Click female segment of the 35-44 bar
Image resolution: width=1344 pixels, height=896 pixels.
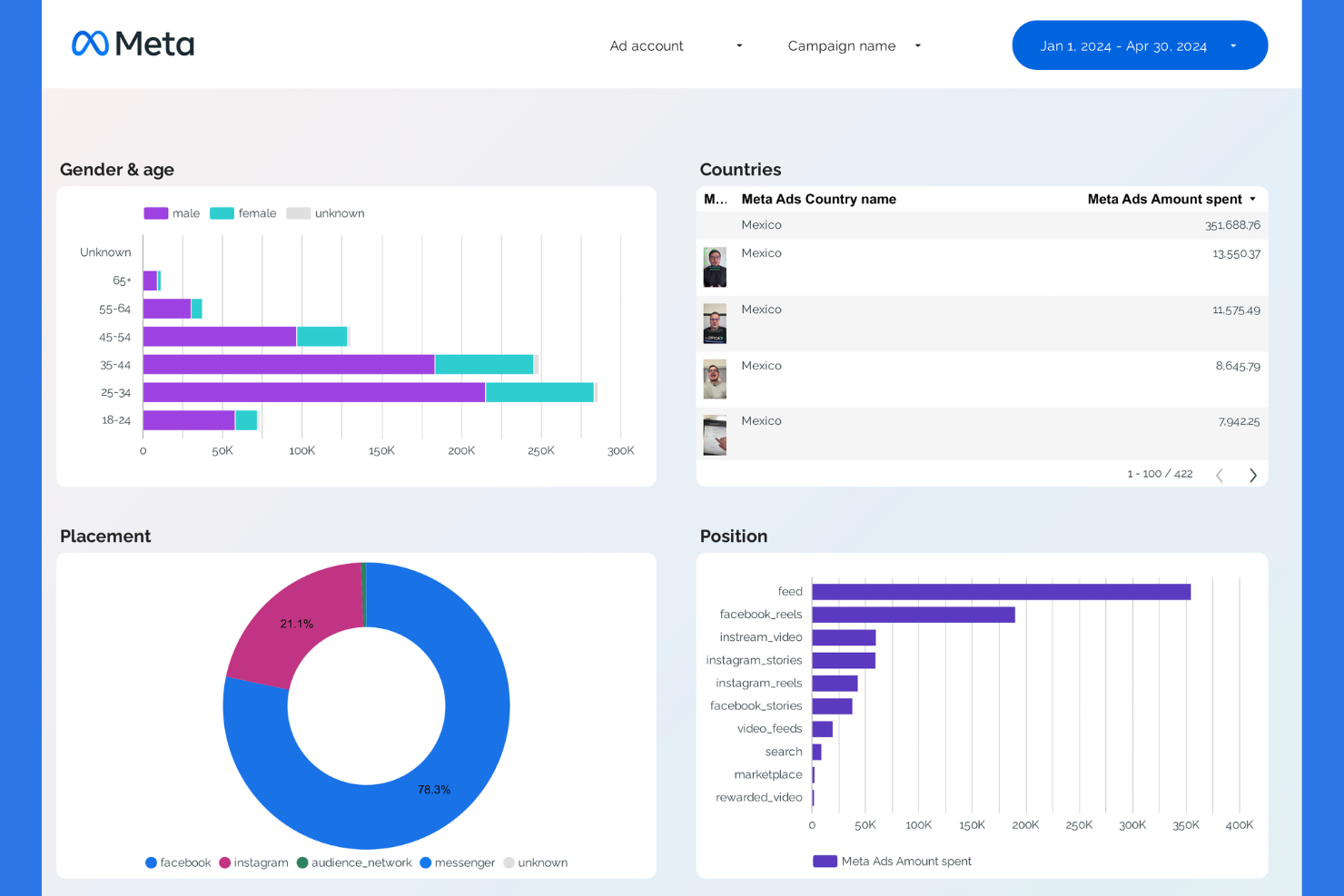tap(484, 364)
